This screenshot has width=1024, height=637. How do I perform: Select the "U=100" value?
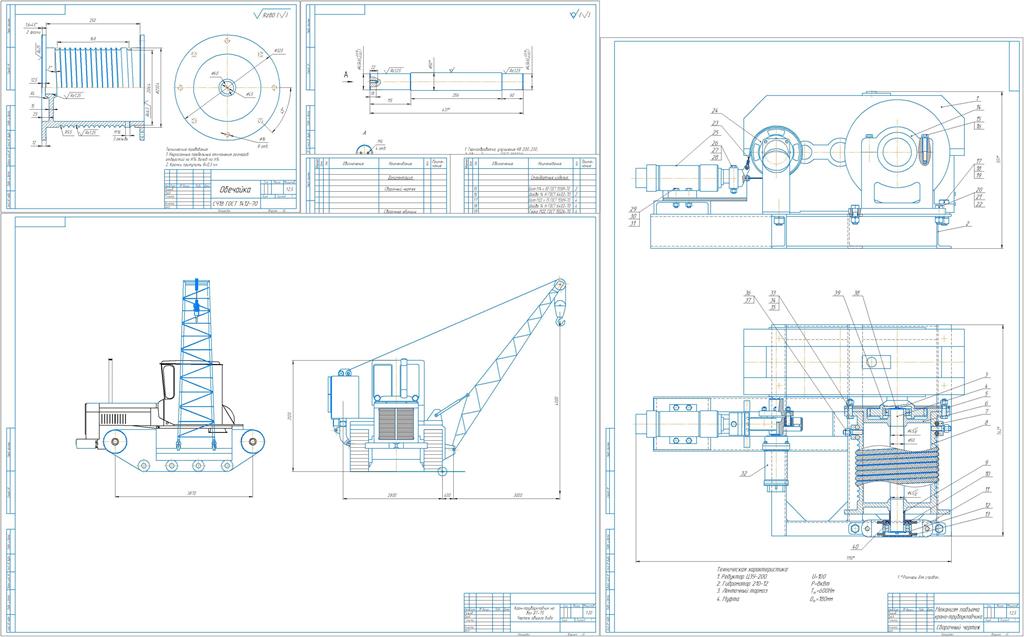pos(820,577)
